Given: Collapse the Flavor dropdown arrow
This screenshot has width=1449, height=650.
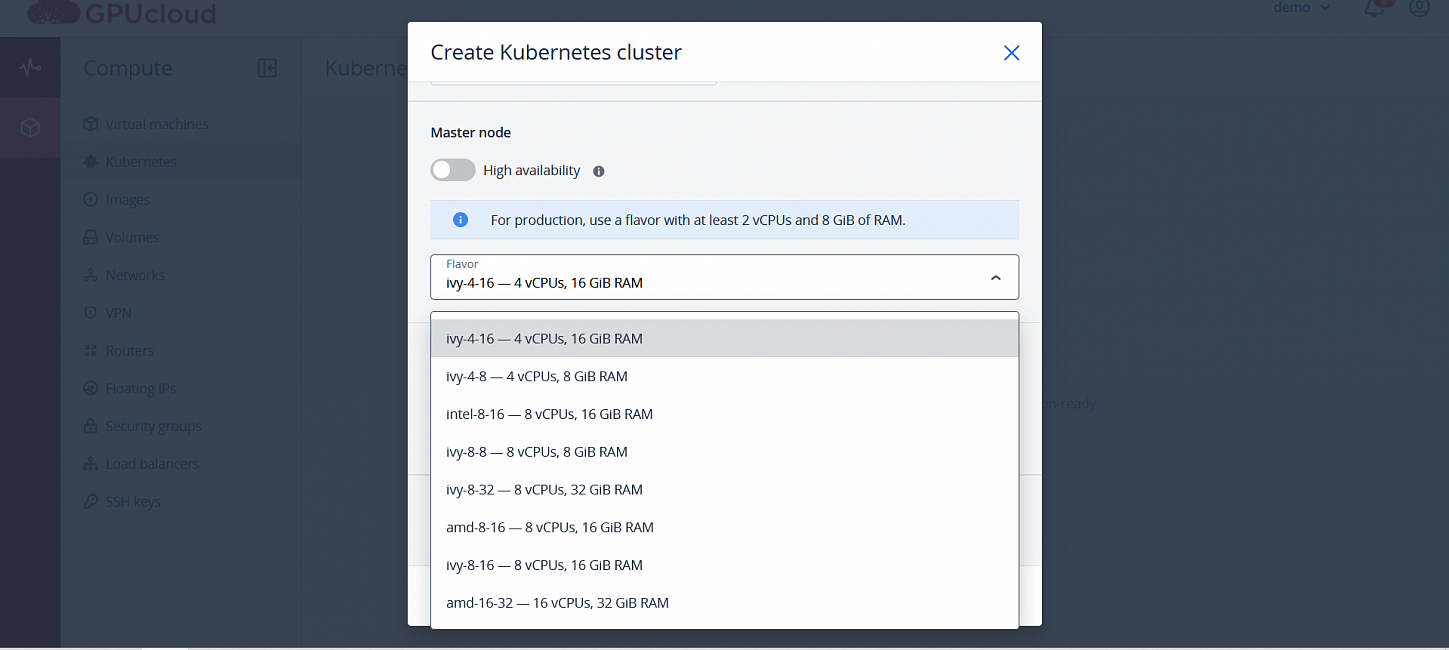Looking at the screenshot, I should click(995, 278).
